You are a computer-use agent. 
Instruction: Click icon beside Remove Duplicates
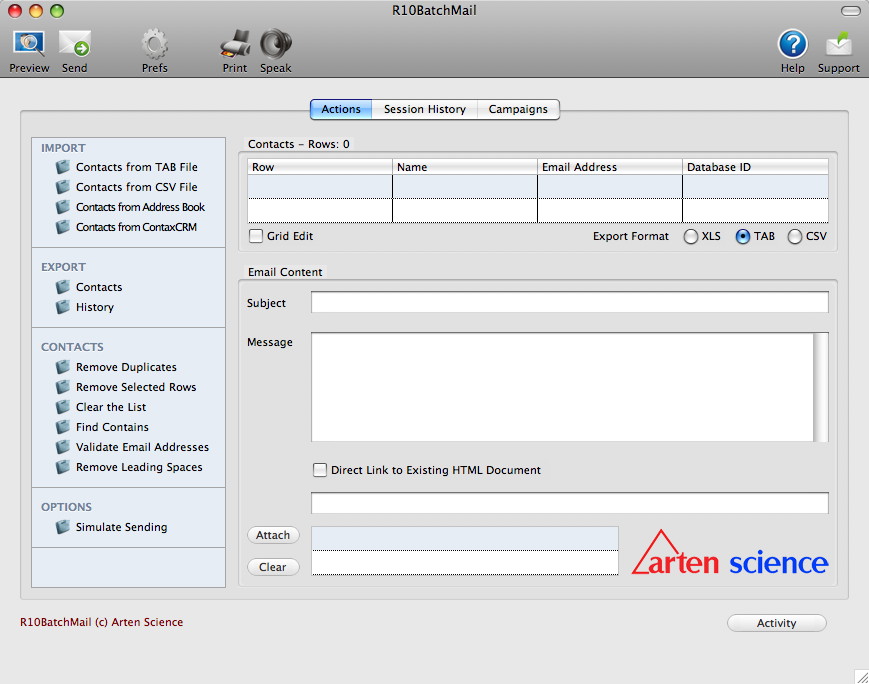[63, 367]
